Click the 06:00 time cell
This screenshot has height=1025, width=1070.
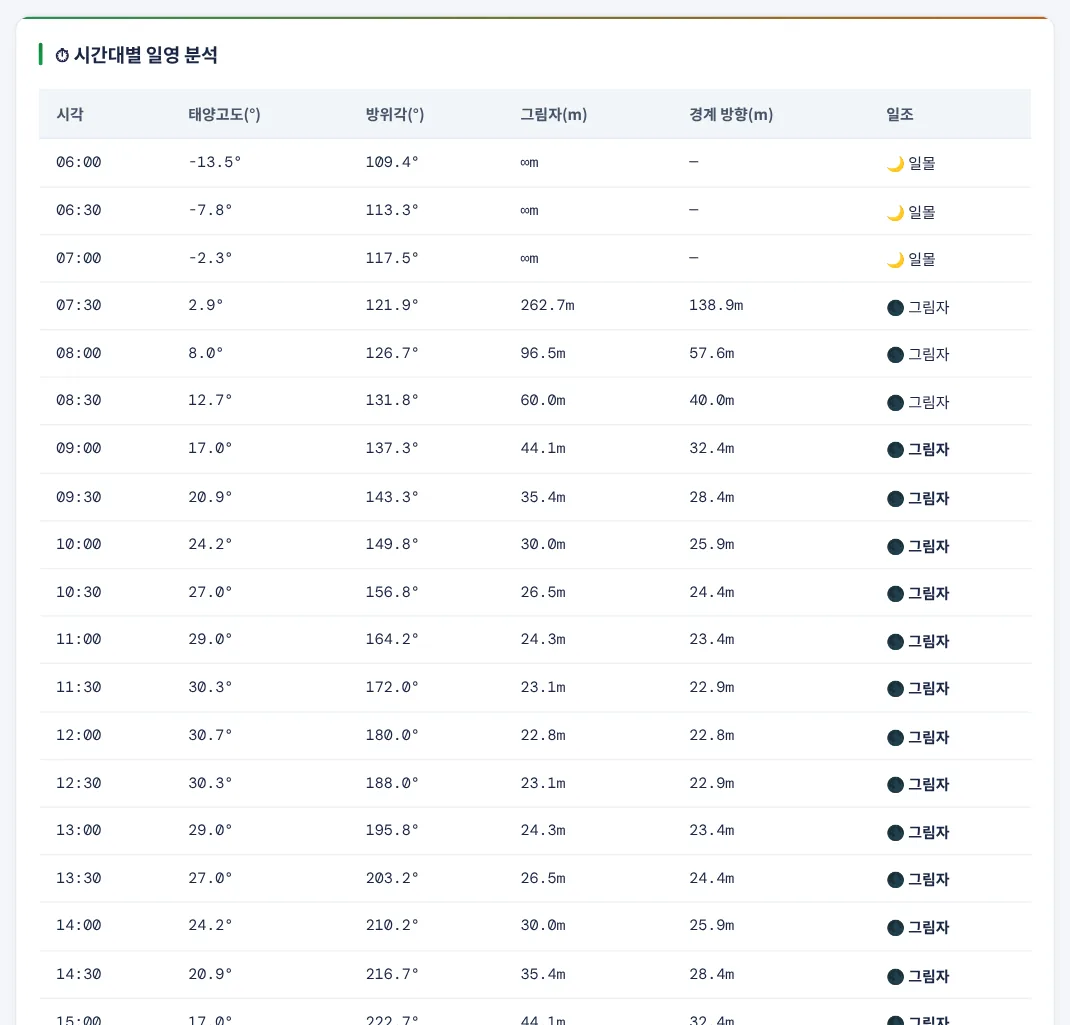[x=78, y=162]
